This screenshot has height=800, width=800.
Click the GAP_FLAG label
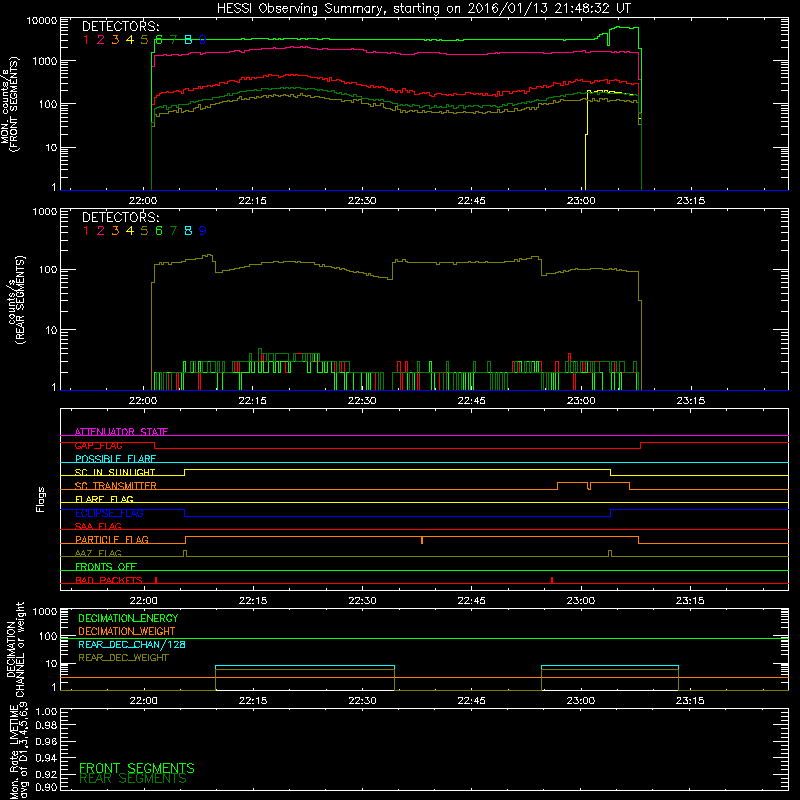pos(98,445)
